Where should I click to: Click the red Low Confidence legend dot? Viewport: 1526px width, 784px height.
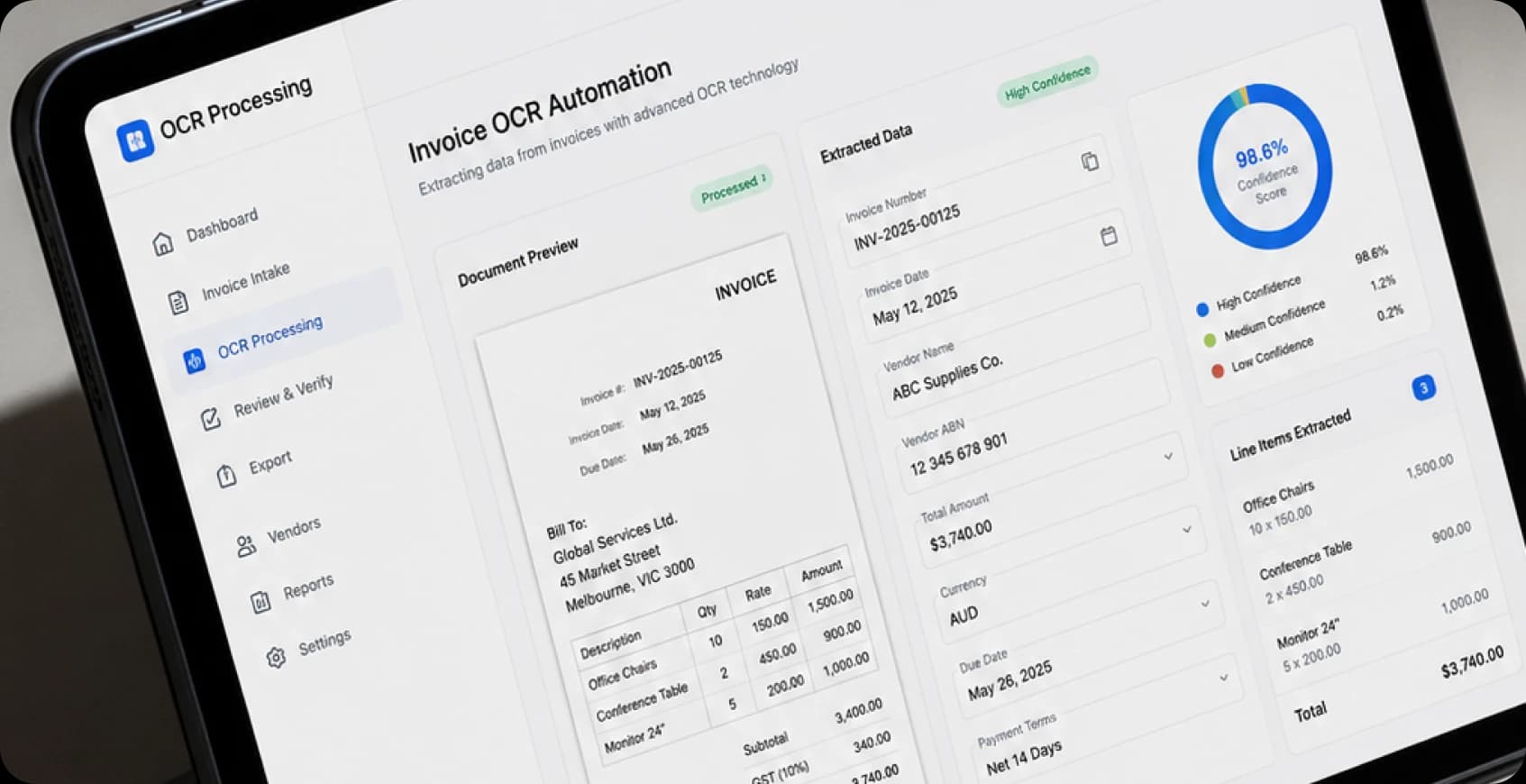click(x=1217, y=370)
